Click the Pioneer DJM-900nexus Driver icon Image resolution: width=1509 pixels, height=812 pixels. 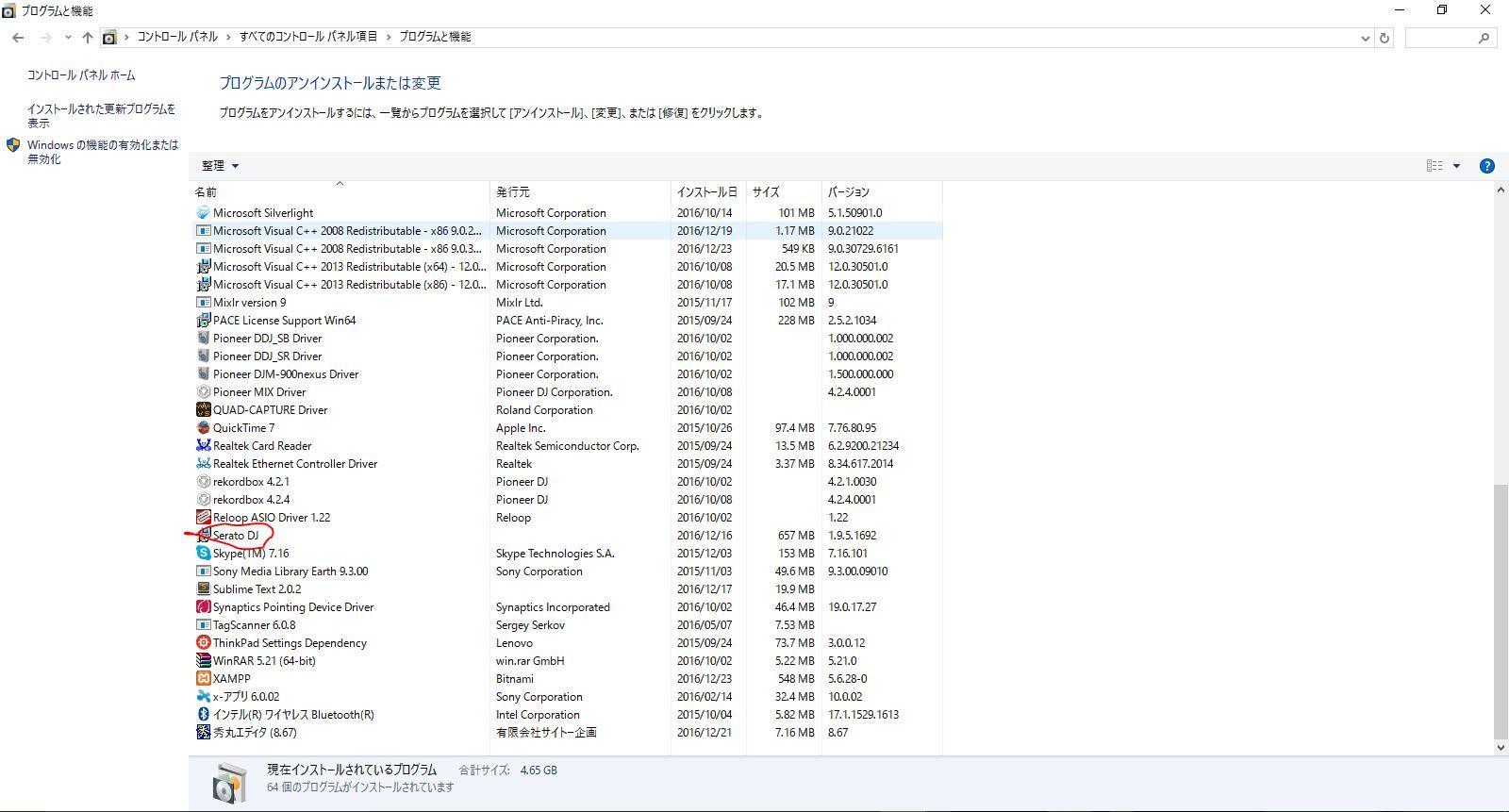click(203, 374)
